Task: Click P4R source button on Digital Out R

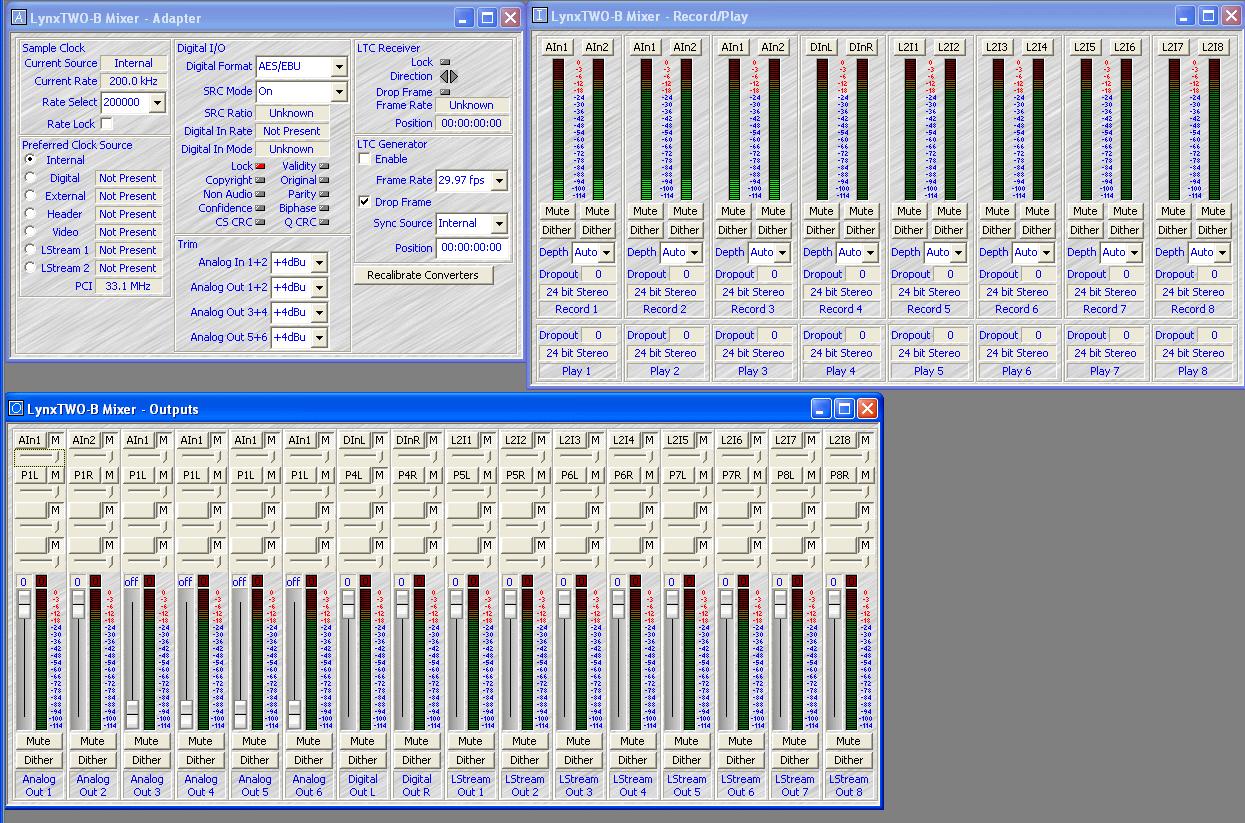Action: (408, 475)
